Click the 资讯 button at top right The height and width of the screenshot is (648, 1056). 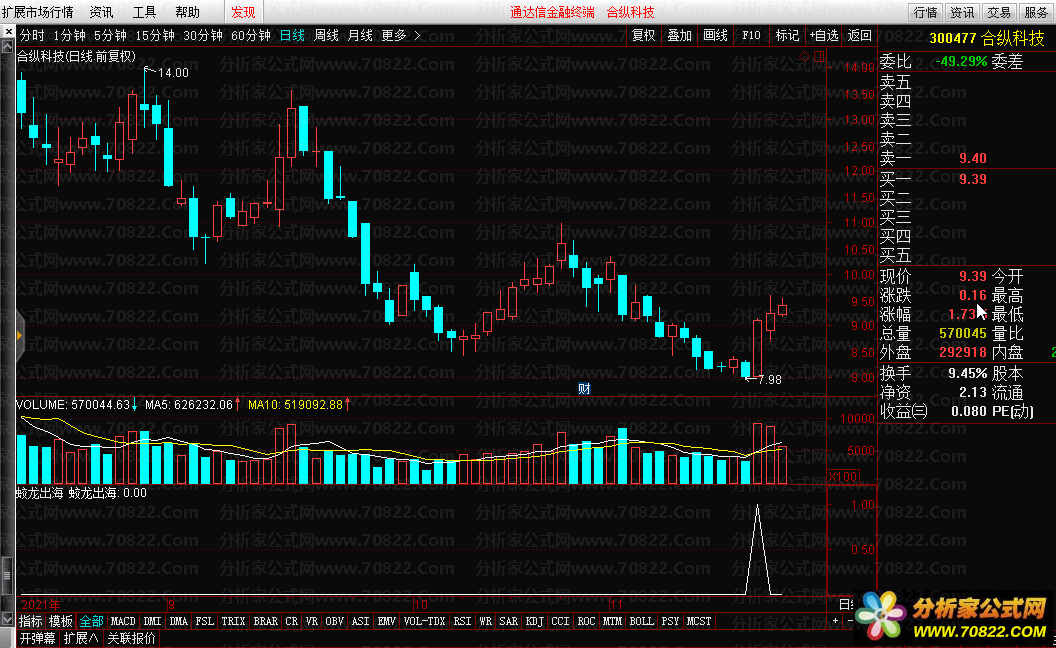click(x=961, y=12)
